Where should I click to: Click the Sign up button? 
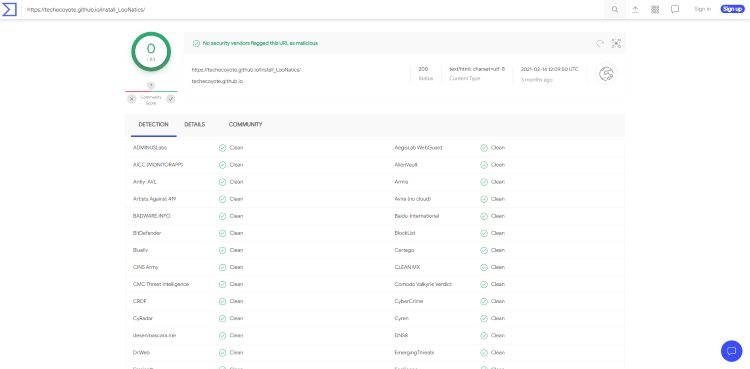732,9
